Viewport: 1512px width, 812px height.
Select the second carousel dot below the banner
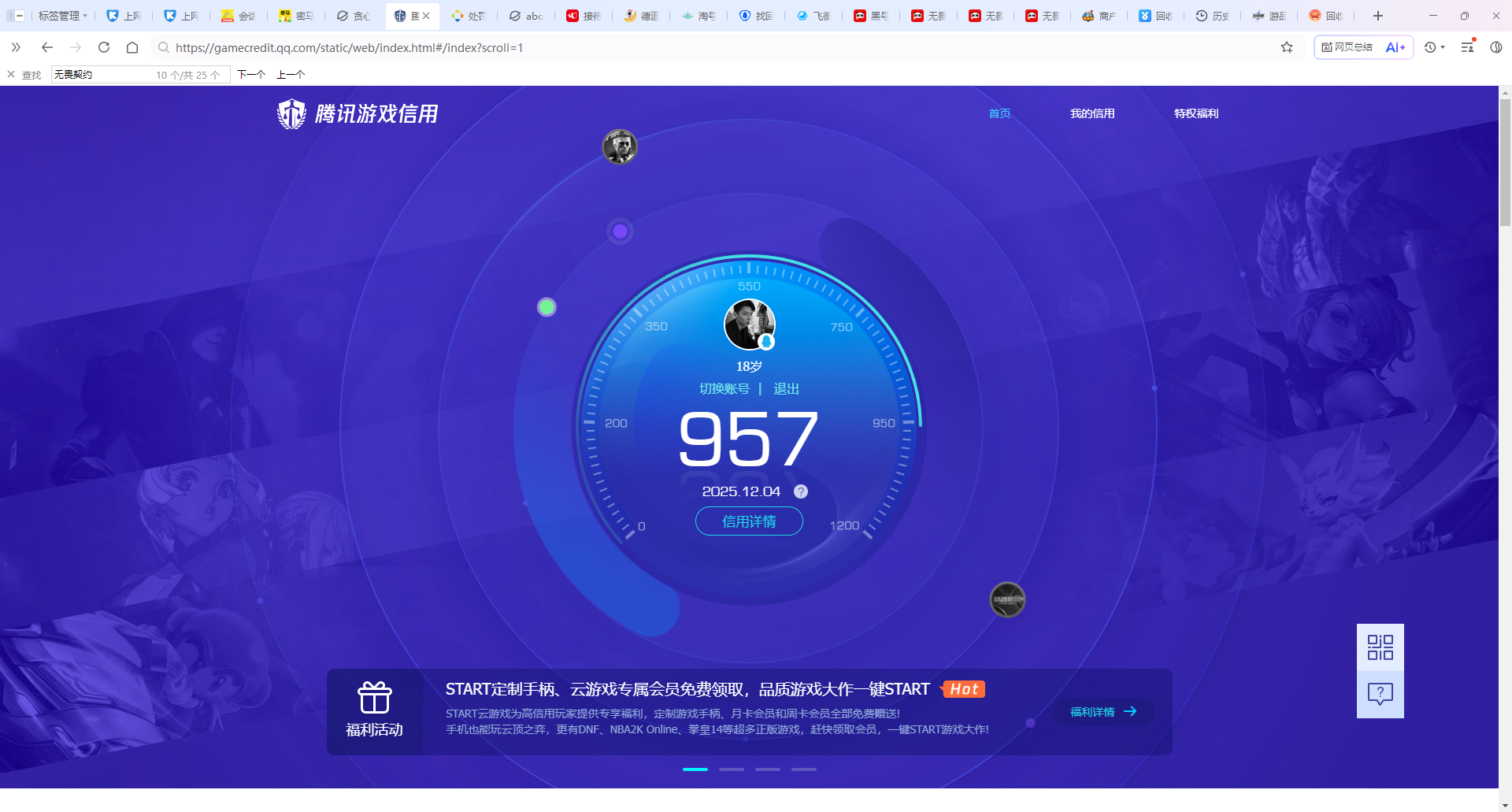point(731,769)
